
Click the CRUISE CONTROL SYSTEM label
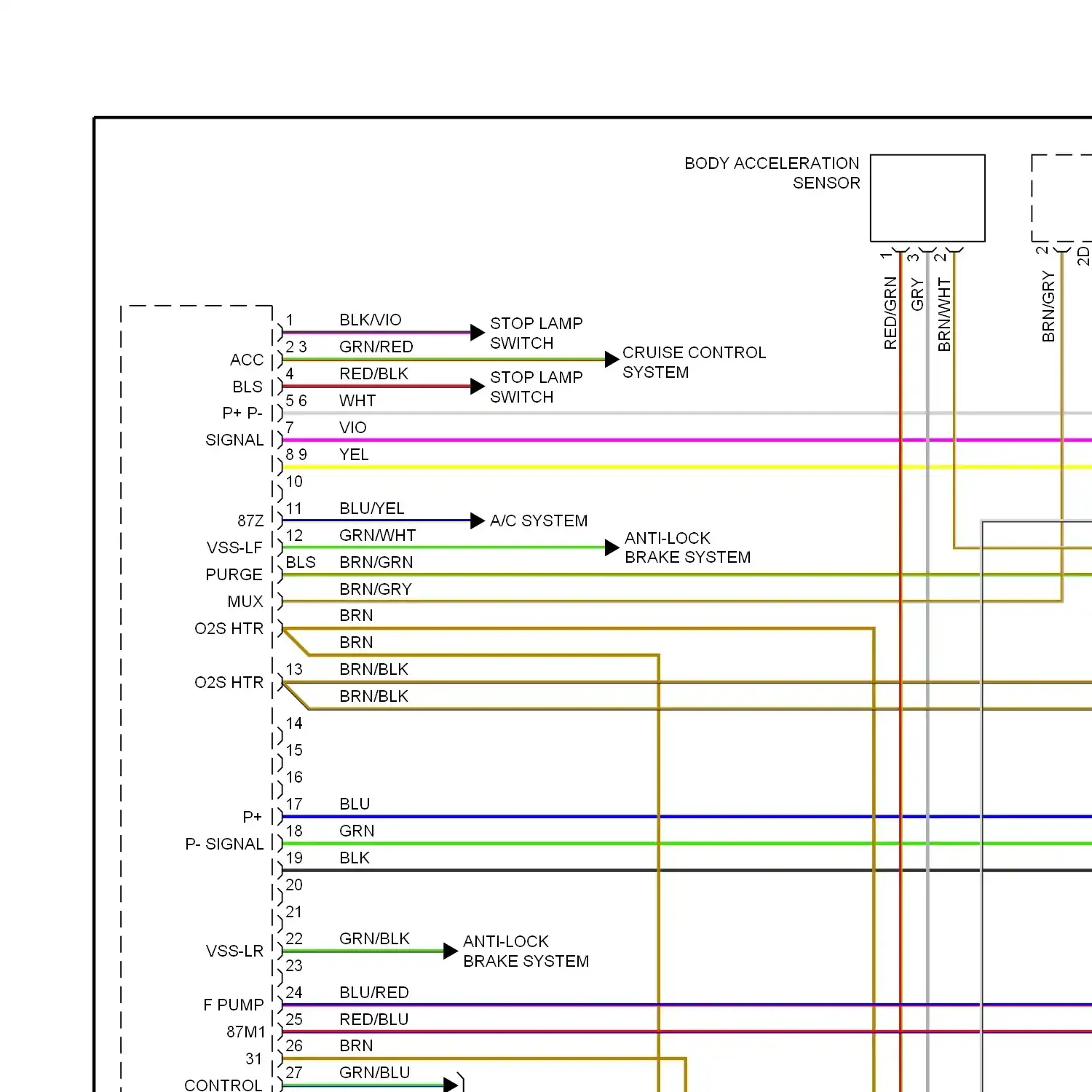tap(694, 363)
